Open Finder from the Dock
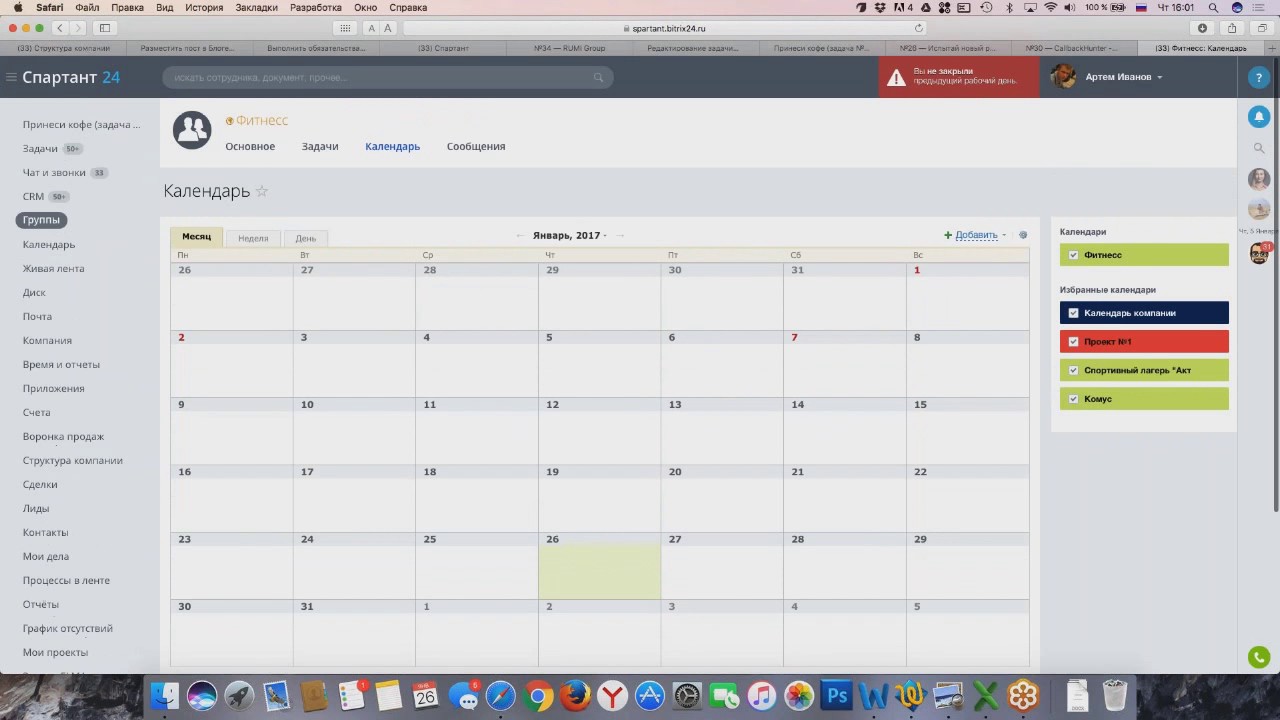 pos(165,695)
